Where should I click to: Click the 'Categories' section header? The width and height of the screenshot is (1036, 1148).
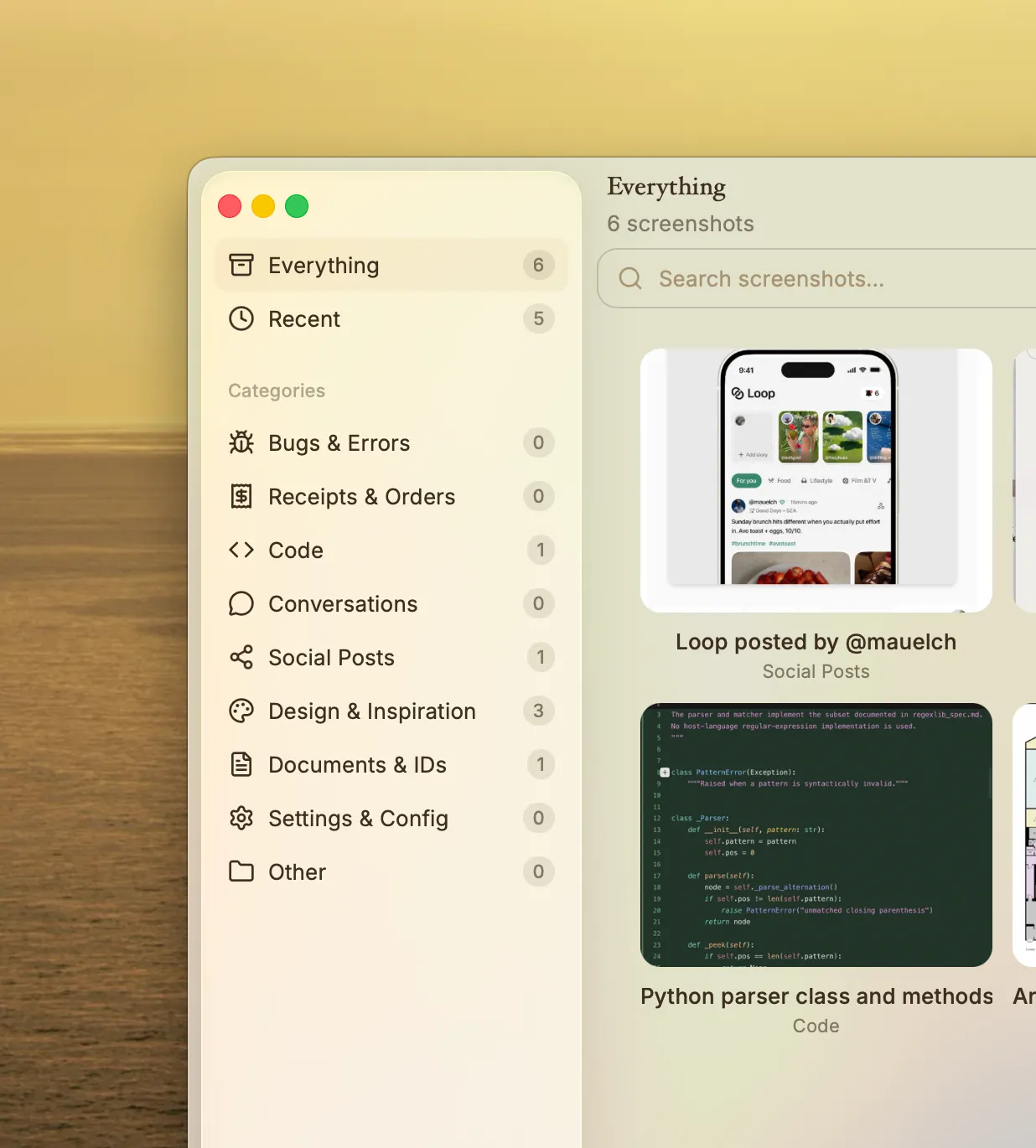tap(277, 390)
